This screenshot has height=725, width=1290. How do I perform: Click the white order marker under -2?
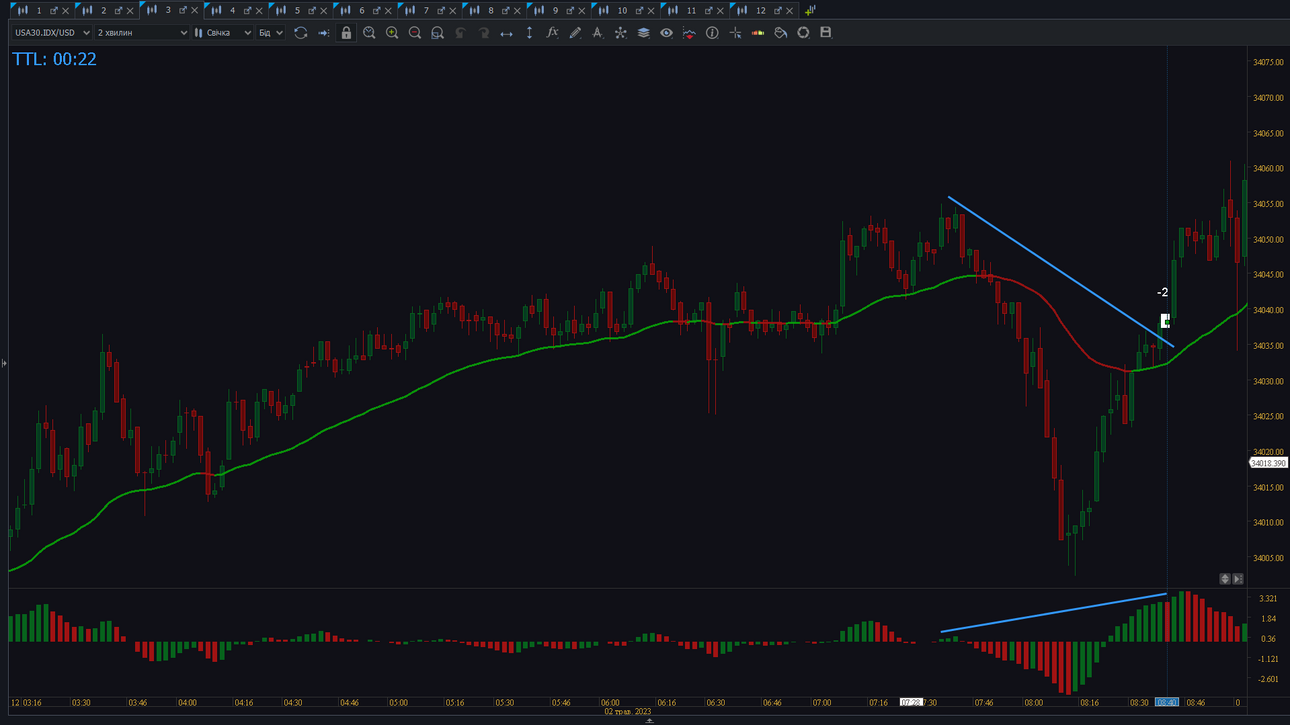1165,321
